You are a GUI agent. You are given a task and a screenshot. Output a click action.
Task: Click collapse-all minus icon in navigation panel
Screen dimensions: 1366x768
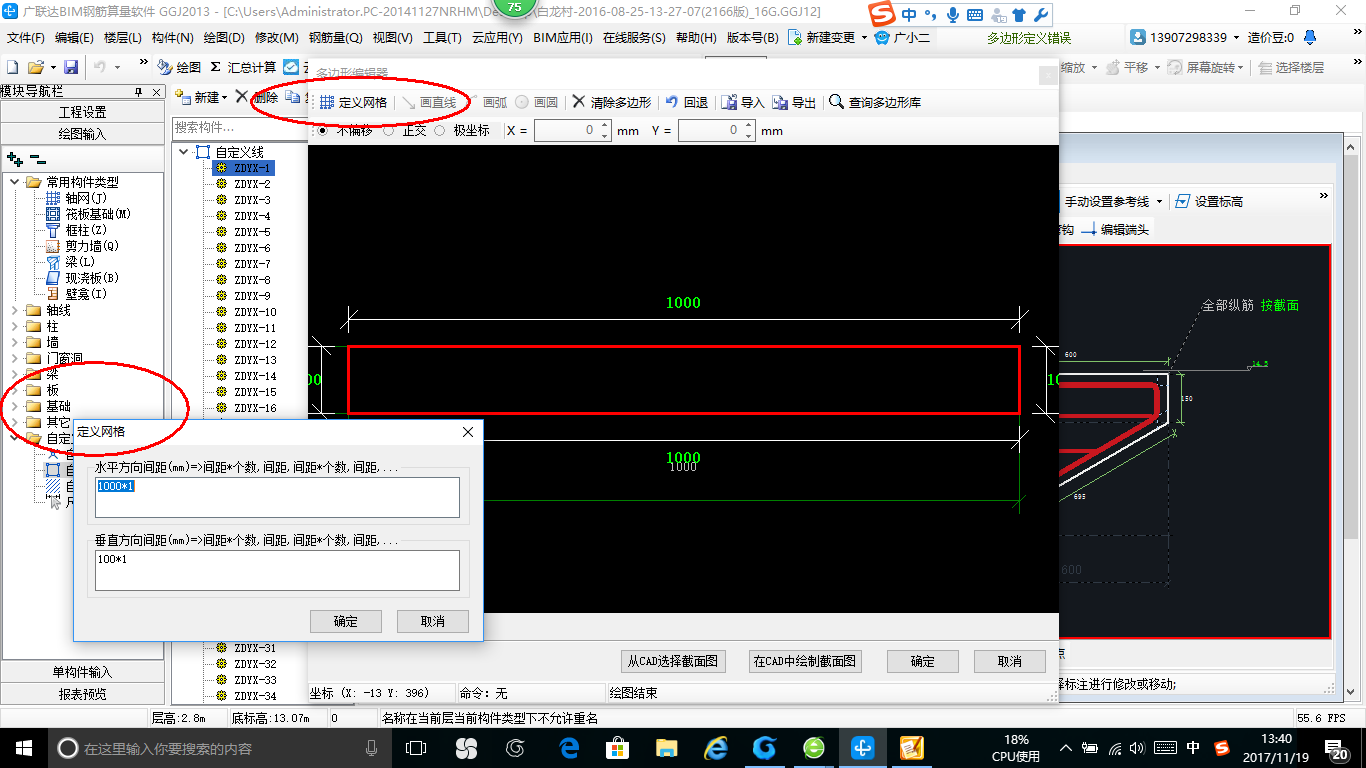tap(37, 158)
